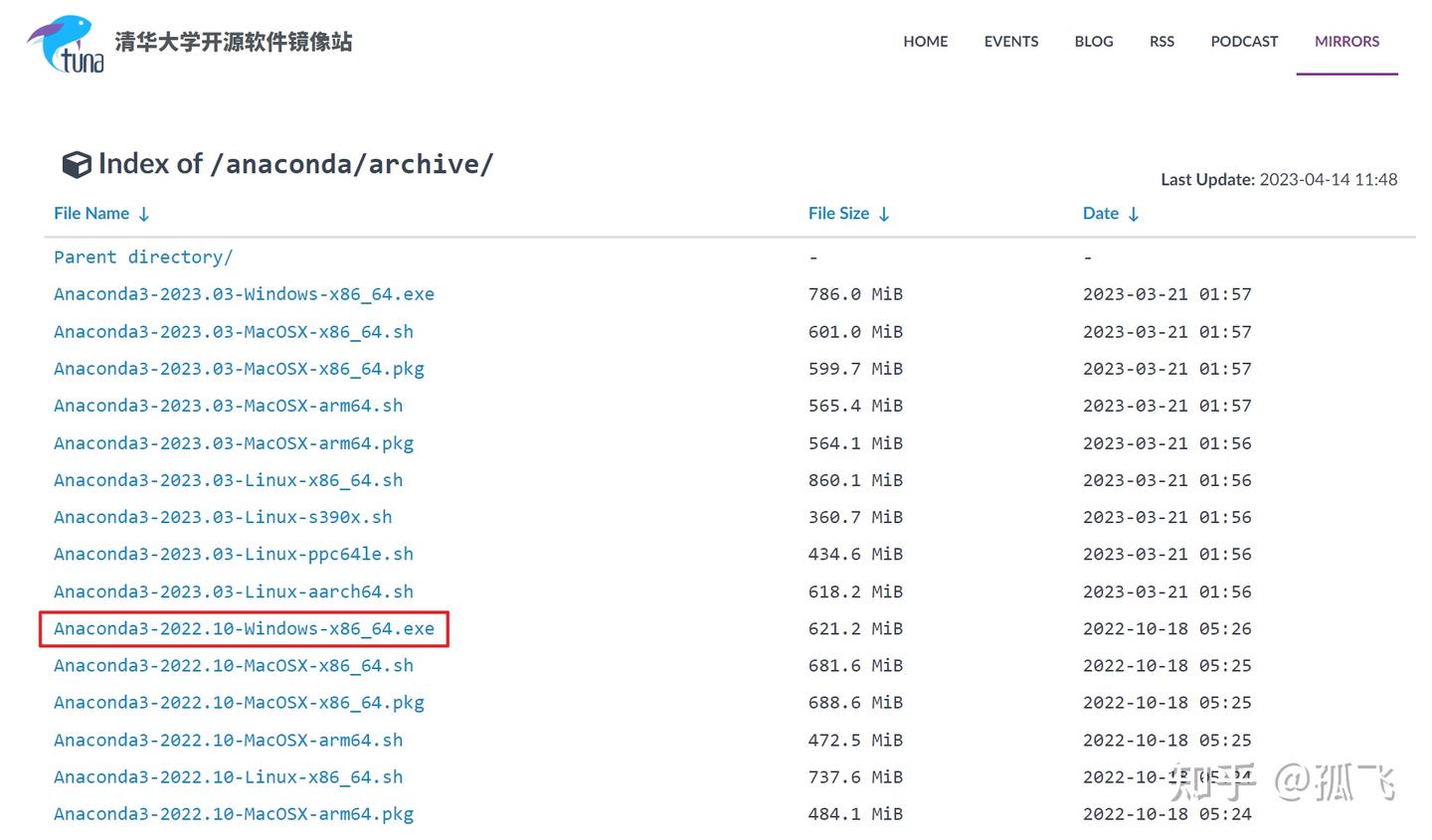Open the HOME menu item
The height and width of the screenshot is (840, 1432).
(x=925, y=42)
